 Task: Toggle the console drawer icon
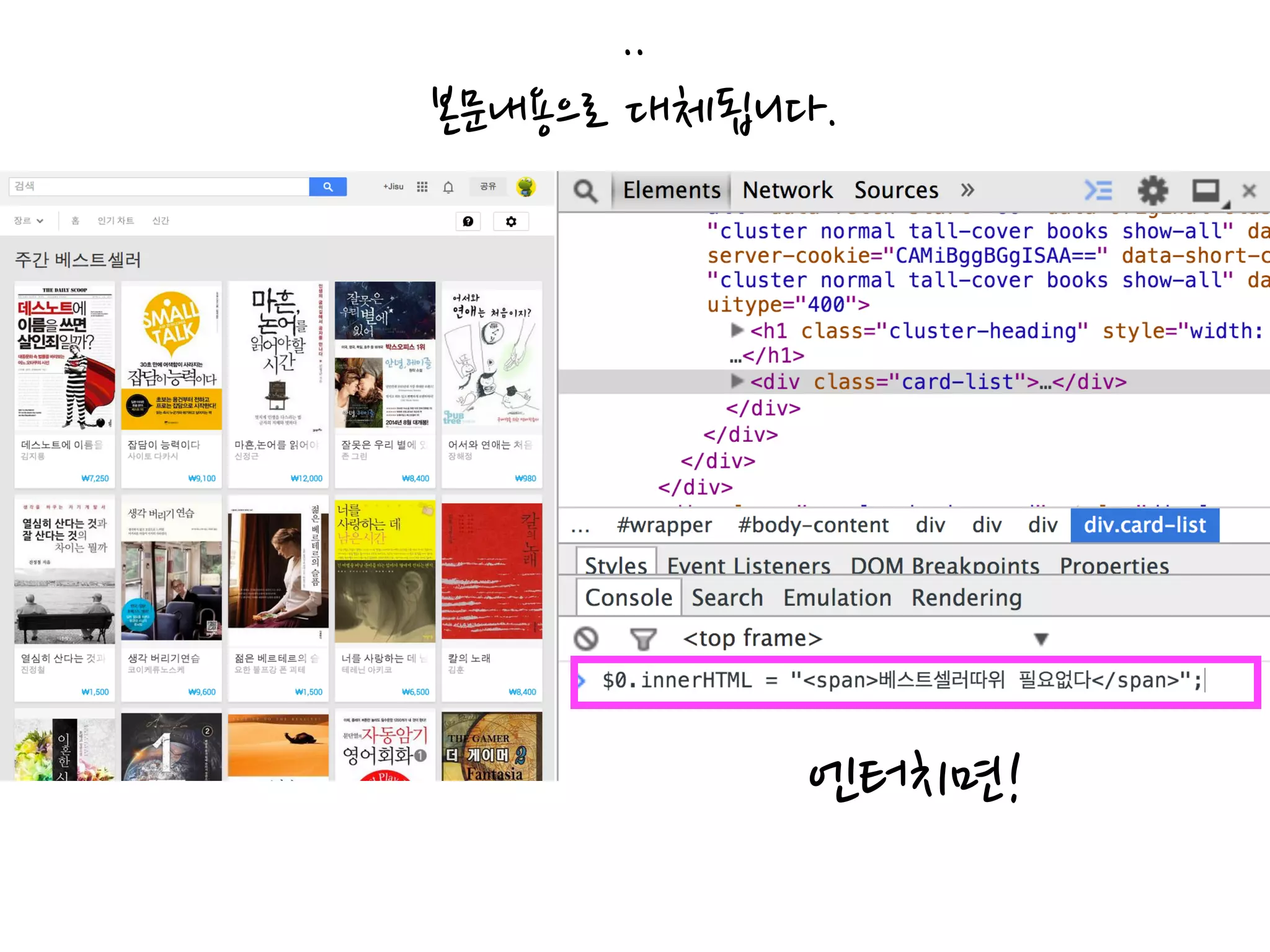tap(1098, 190)
